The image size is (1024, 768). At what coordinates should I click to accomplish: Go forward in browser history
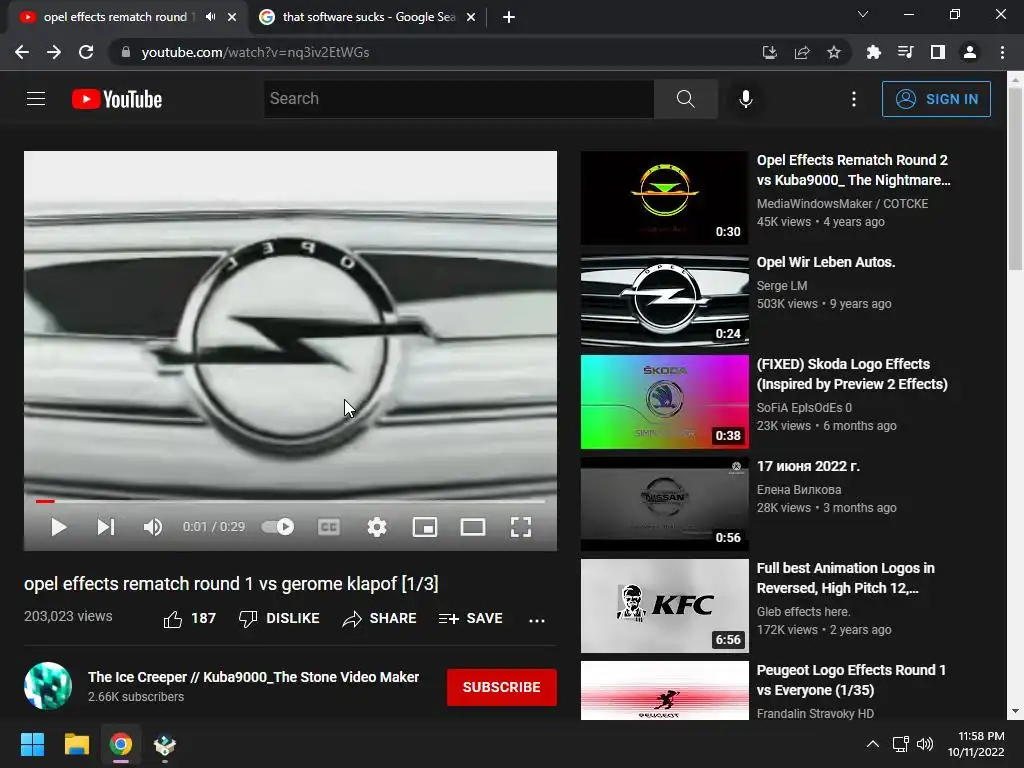point(54,52)
